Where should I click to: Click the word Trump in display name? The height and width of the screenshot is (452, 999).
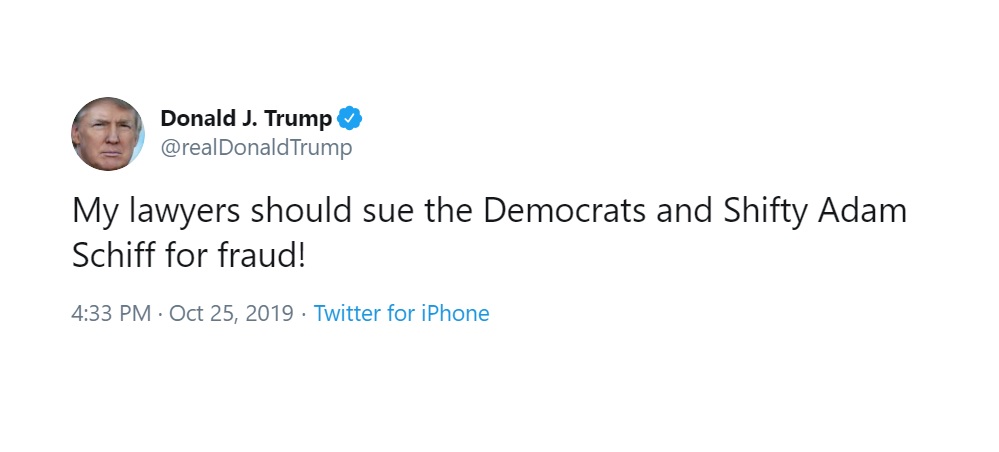tap(298, 119)
